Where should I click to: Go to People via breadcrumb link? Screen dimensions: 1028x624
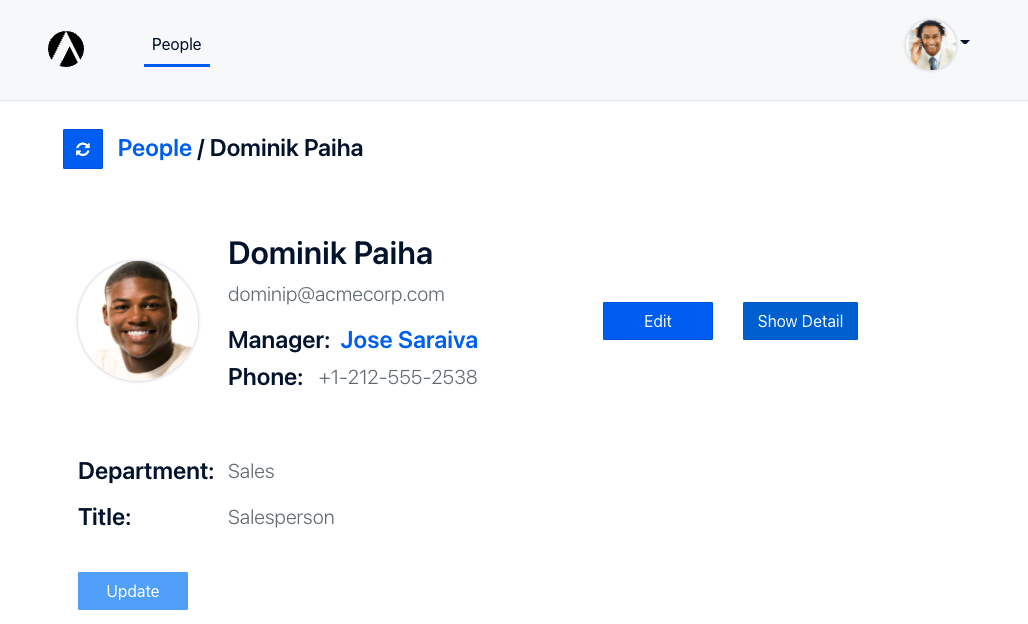point(155,148)
